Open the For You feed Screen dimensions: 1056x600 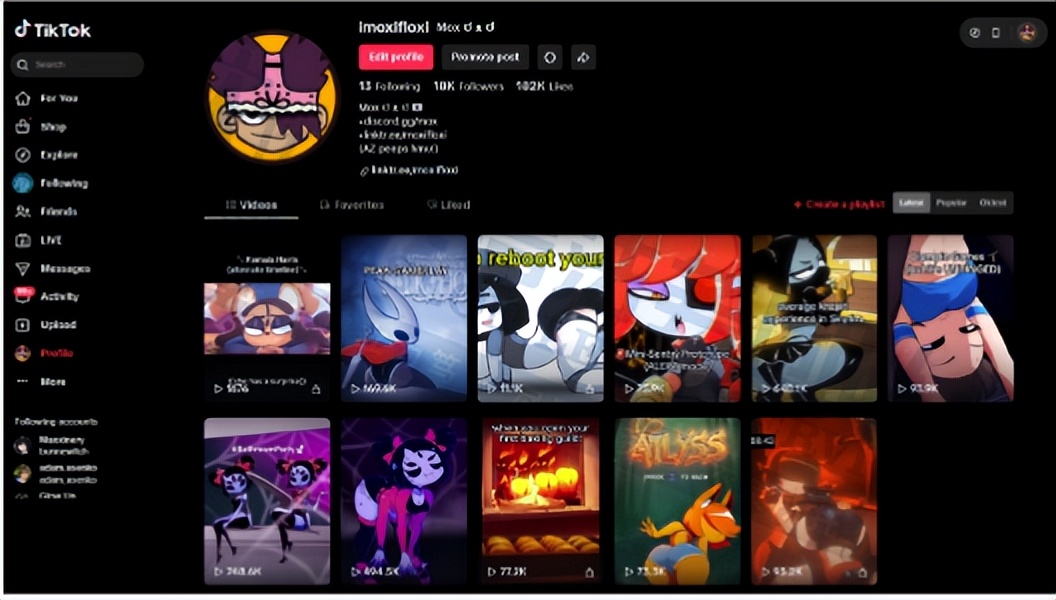[58, 99]
